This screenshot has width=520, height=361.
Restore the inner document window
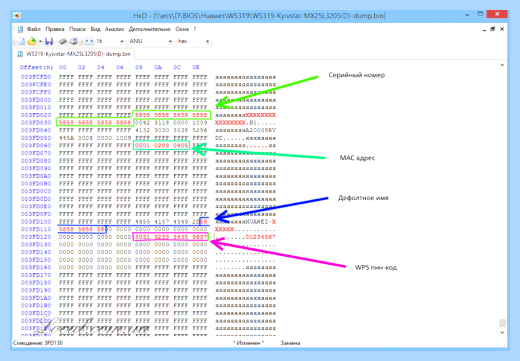click(493, 29)
